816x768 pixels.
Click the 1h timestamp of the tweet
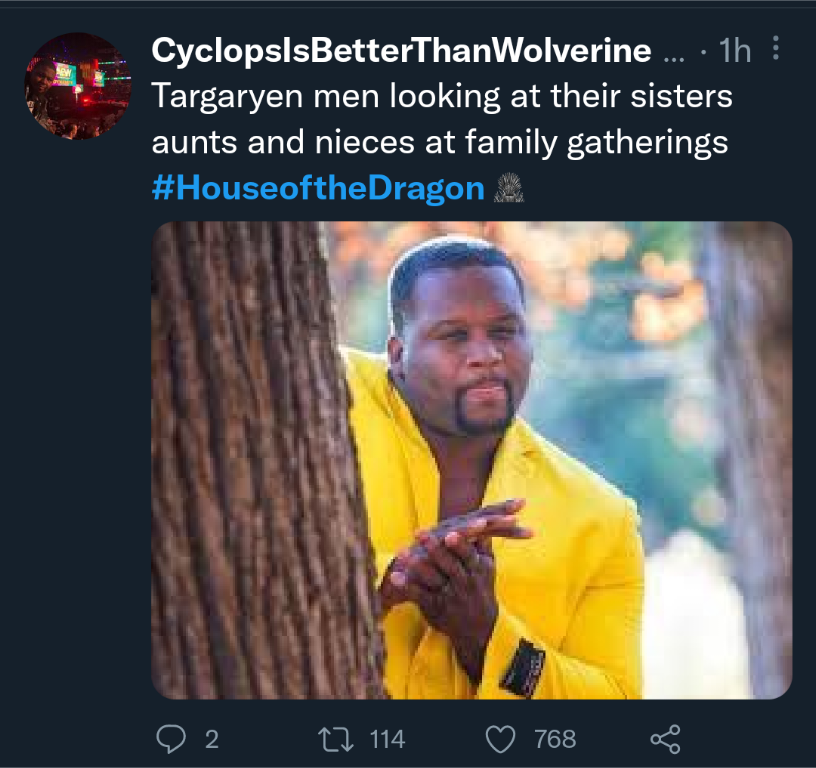click(x=735, y=50)
